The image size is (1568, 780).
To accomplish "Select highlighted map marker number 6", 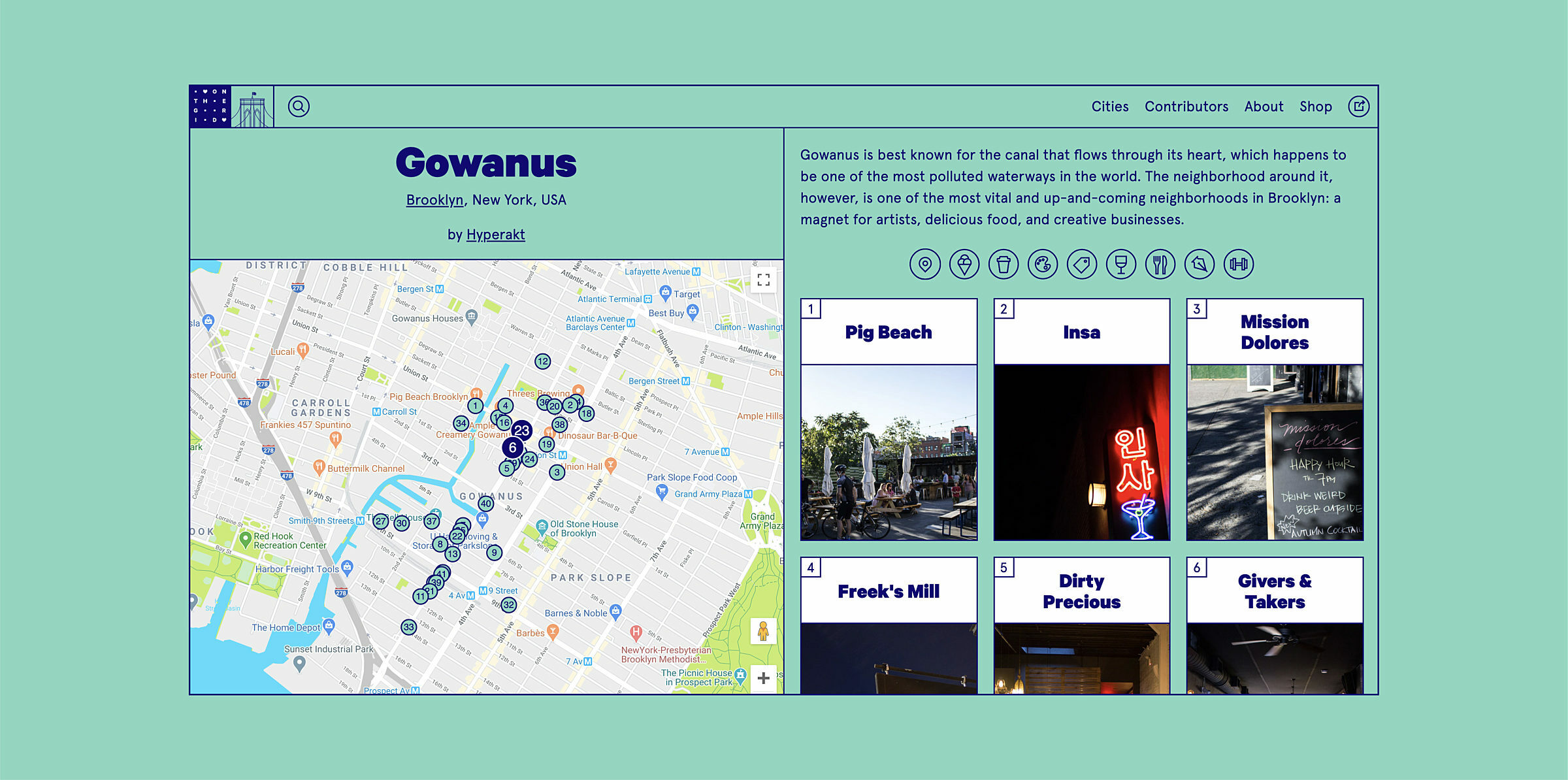I will [x=513, y=447].
